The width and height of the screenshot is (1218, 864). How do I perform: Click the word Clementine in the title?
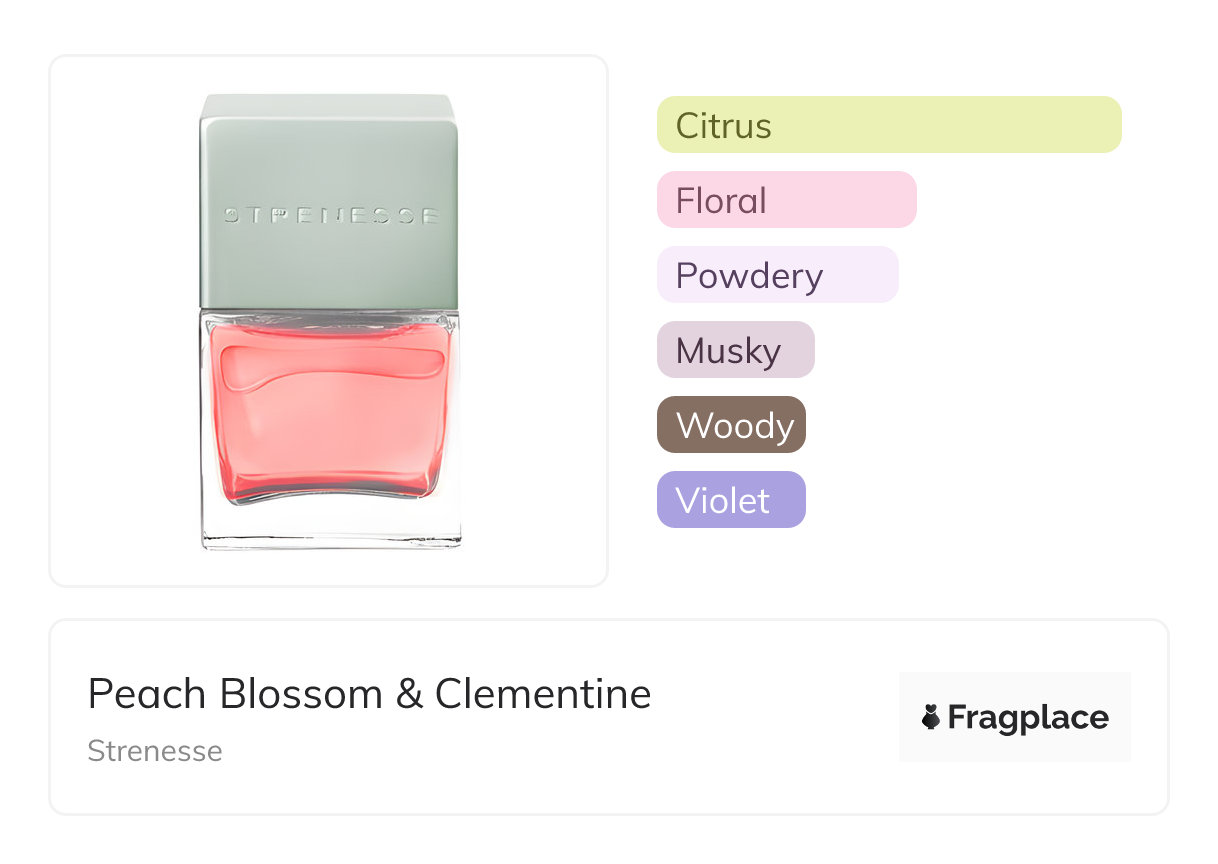pos(543,694)
